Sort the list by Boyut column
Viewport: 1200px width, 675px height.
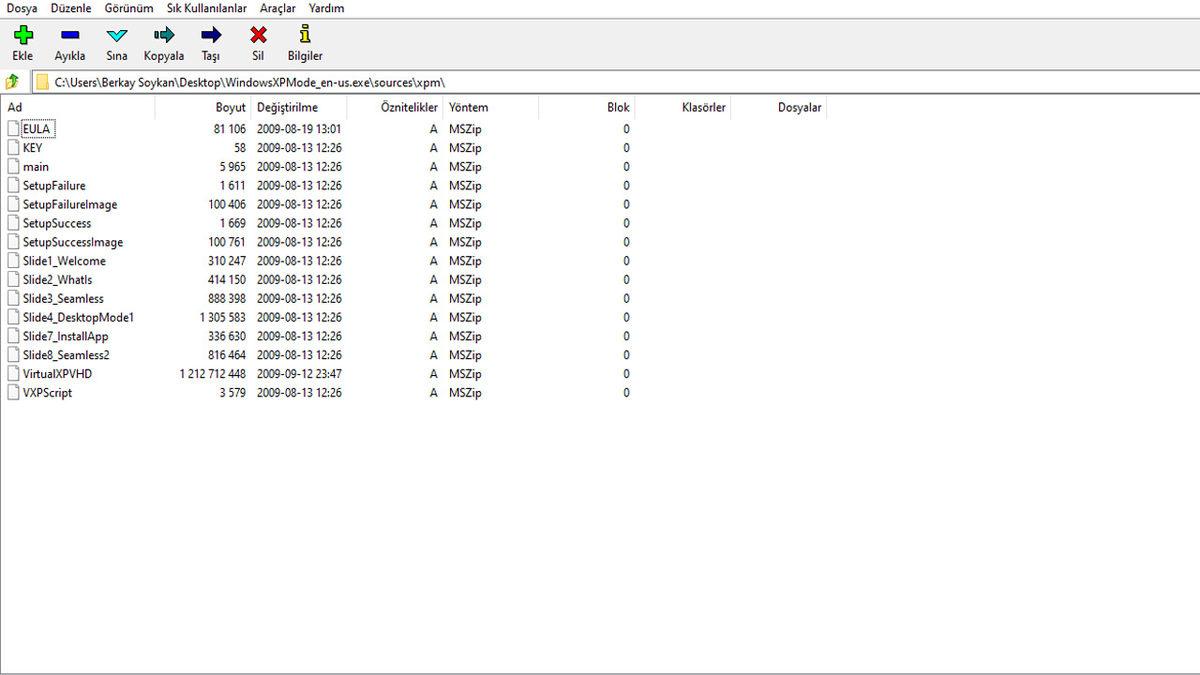point(230,107)
